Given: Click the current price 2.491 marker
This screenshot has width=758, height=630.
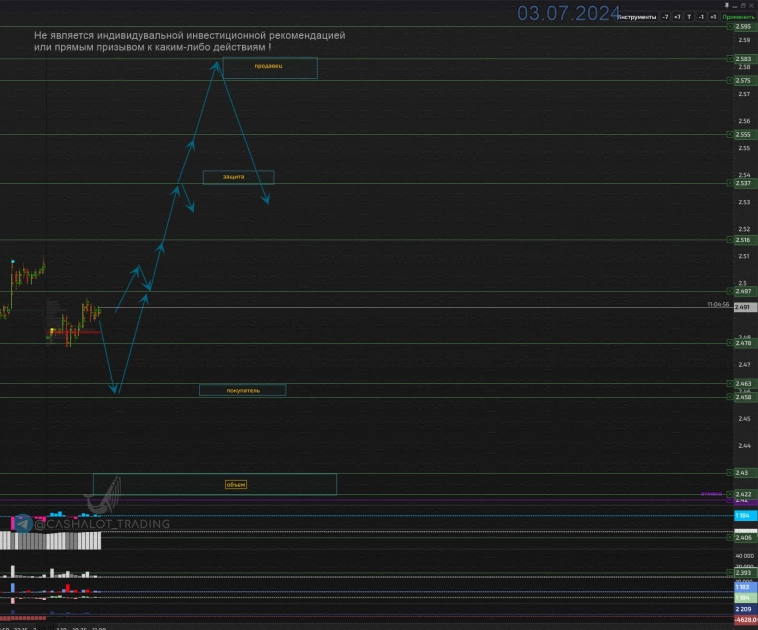Looking at the screenshot, I should pos(742,308).
